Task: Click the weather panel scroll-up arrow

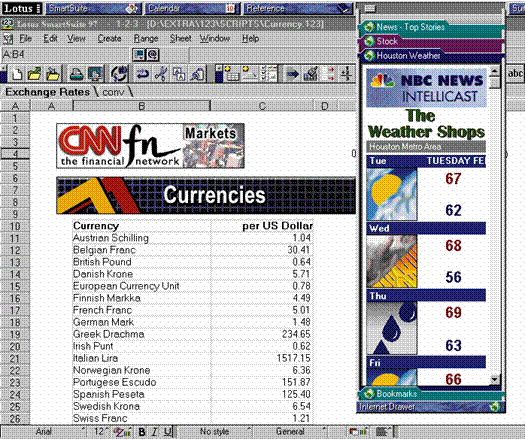Action: [495, 71]
